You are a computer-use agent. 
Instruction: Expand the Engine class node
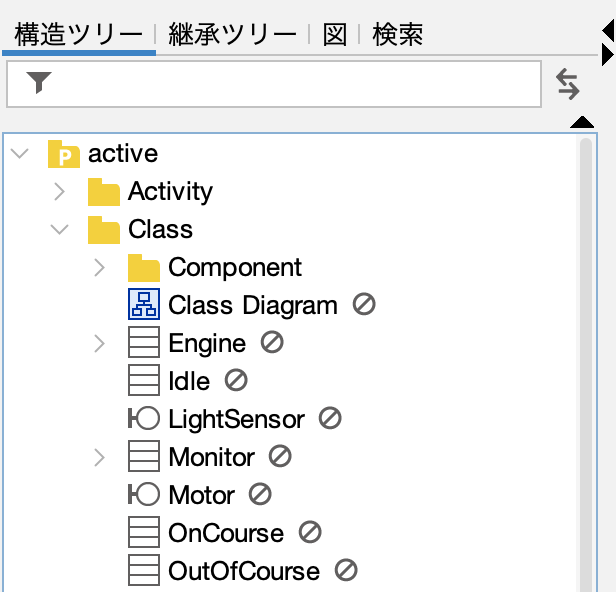[99, 344]
